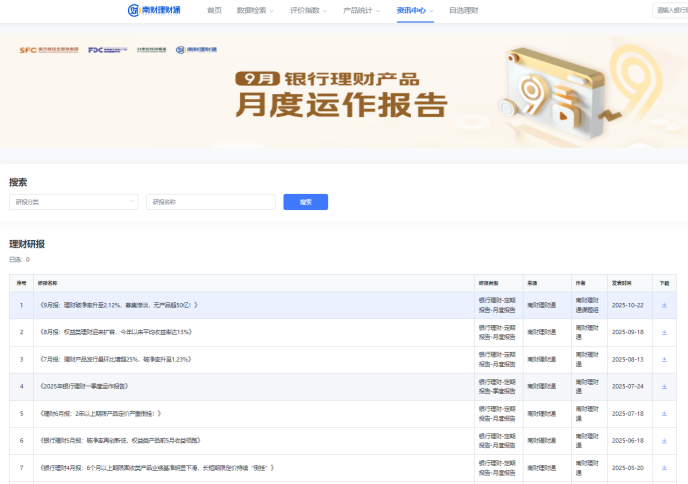
Task: Expand the 数据检索 navigation menu
Action: (x=255, y=10)
